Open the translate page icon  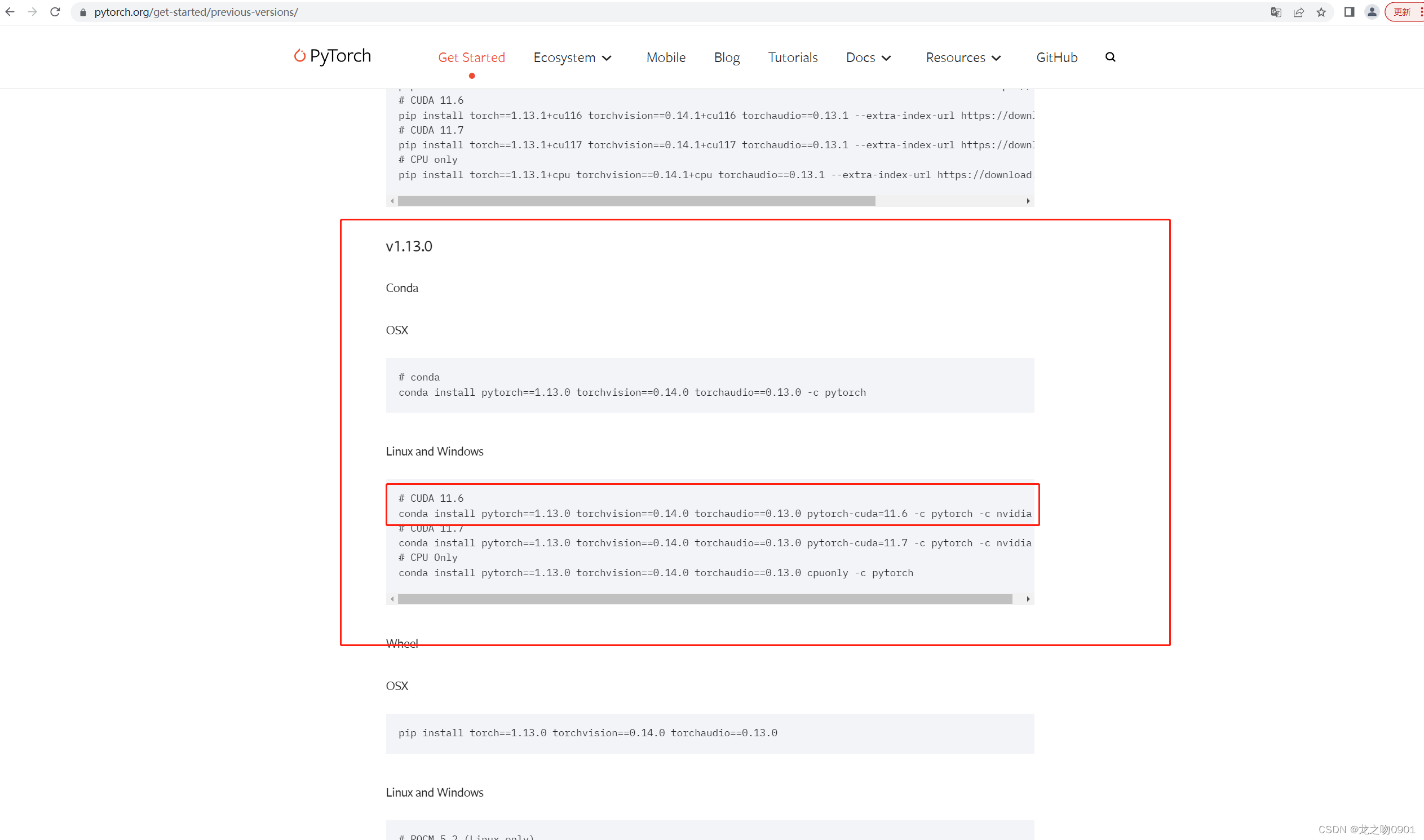[1276, 12]
